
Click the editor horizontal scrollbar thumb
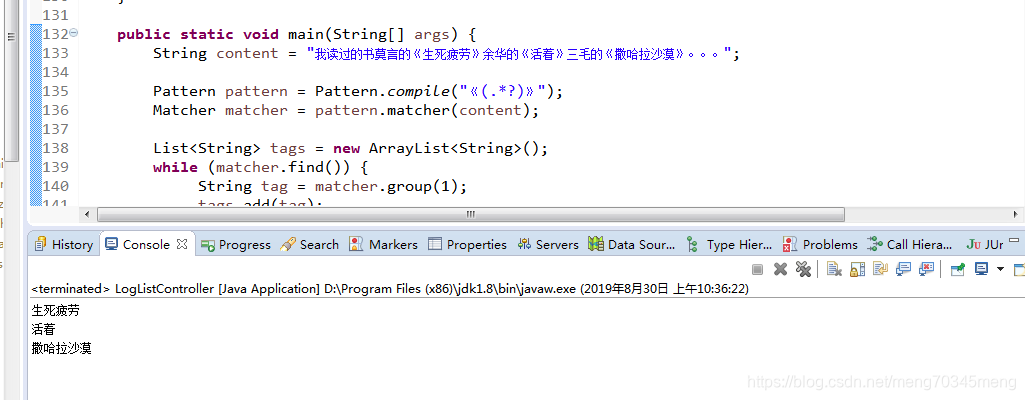pos(471,214)
